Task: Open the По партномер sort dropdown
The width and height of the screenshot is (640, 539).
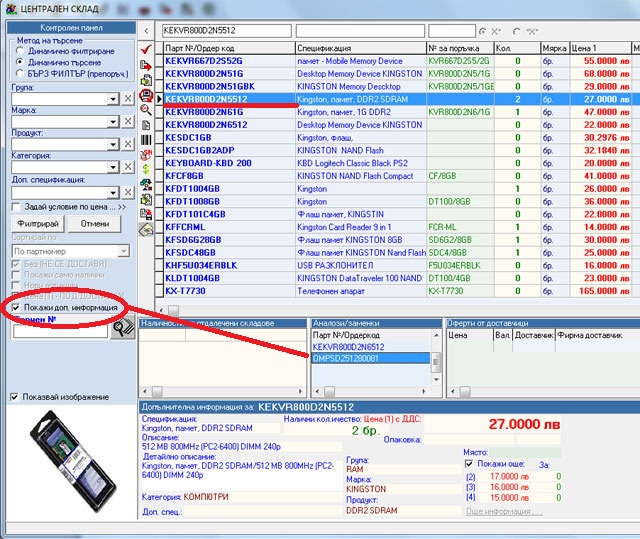Action: [x=123, y=251]
